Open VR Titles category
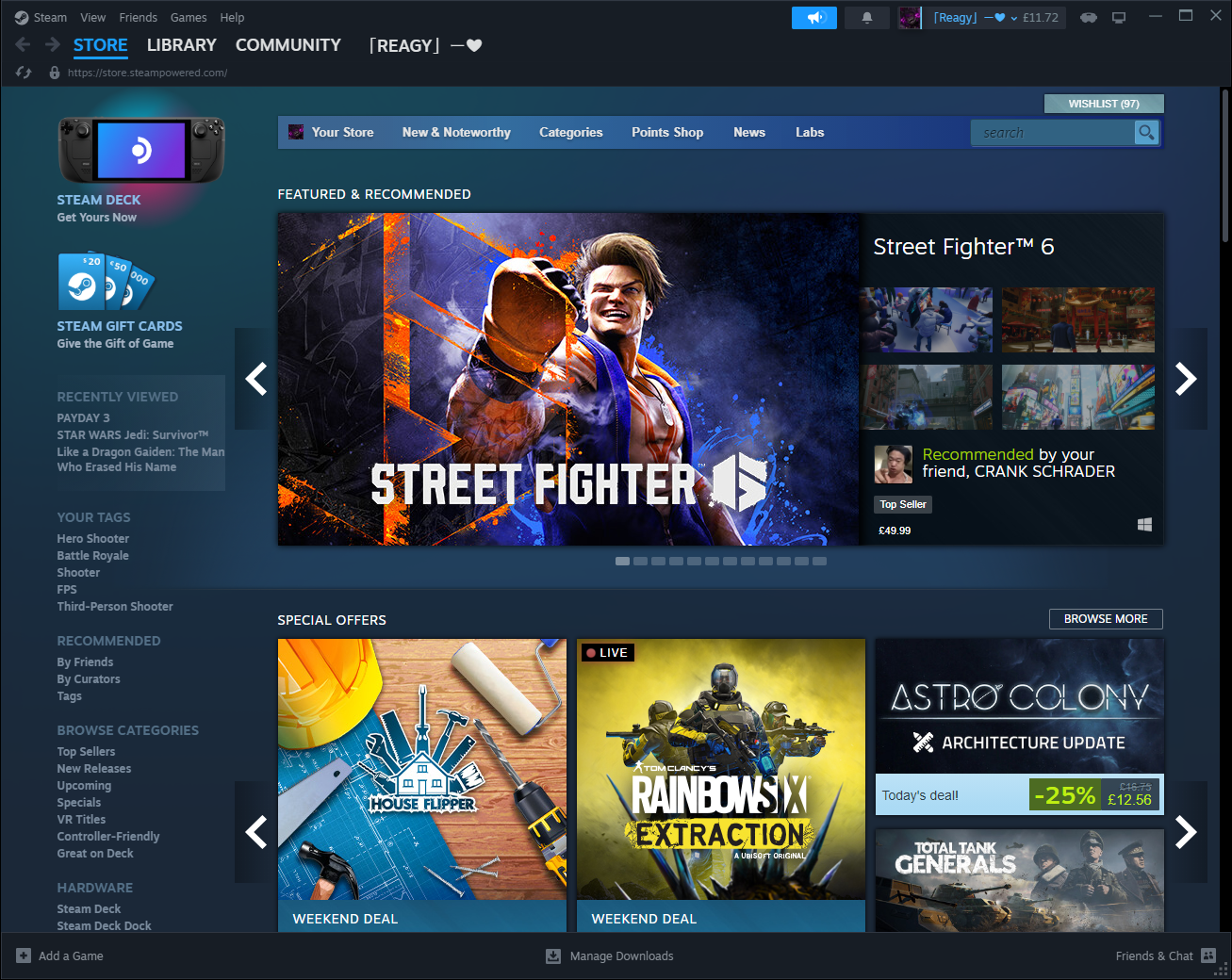 tap(81, 819)
